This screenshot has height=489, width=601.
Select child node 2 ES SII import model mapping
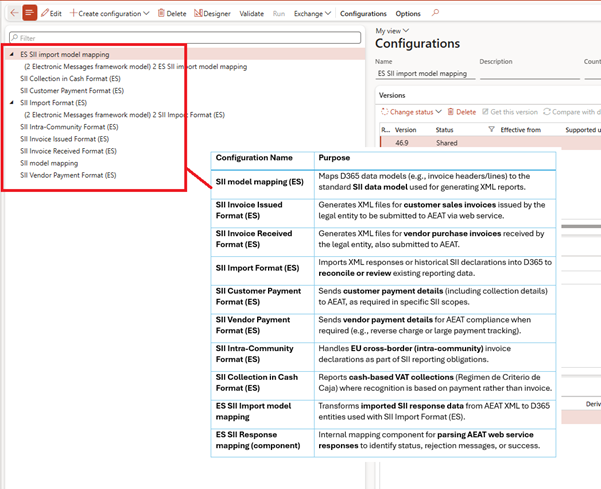[x=135, y=66]
